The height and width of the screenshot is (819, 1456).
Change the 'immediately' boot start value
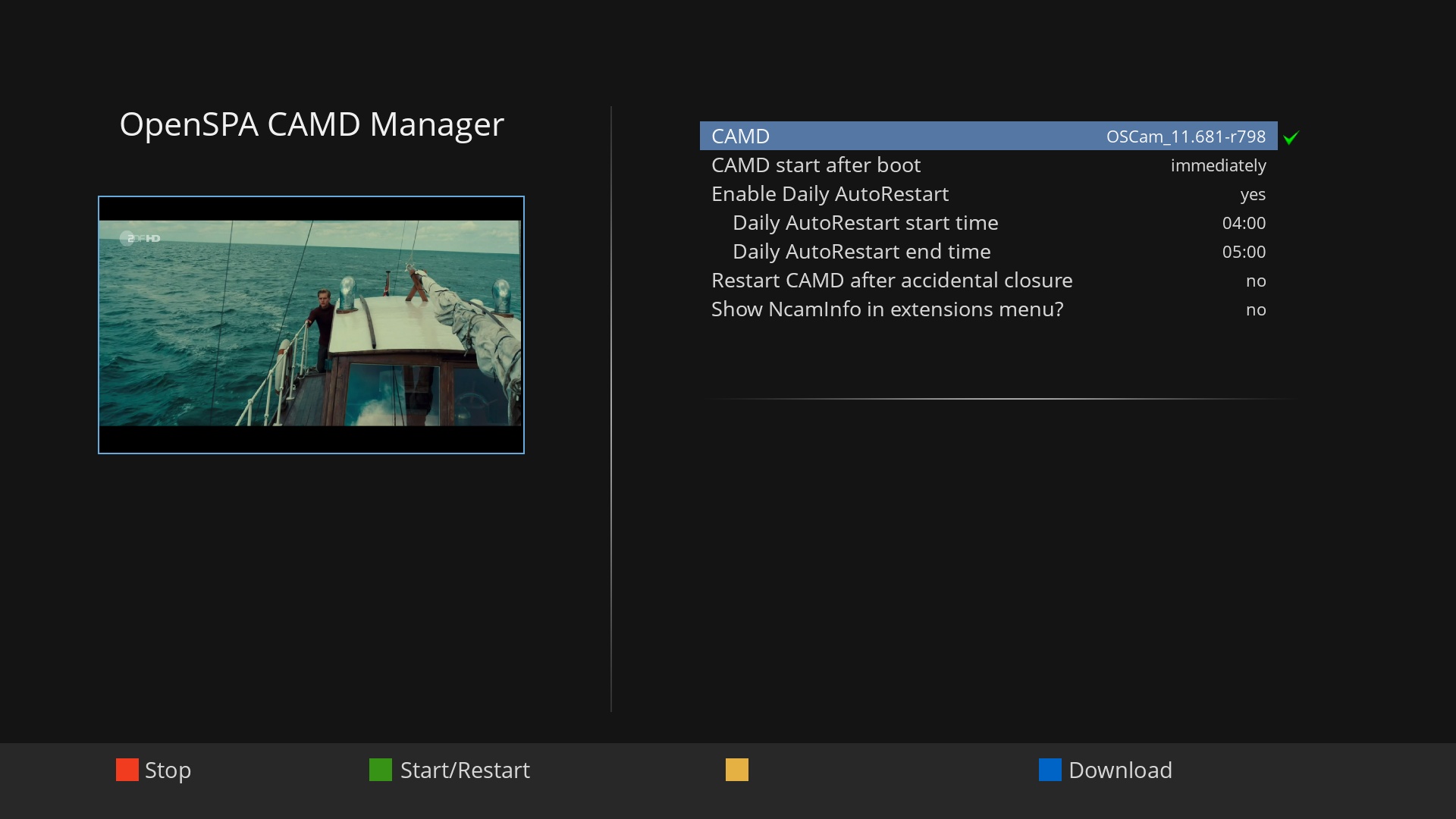pyautogui.click(x=1218, y=165)
